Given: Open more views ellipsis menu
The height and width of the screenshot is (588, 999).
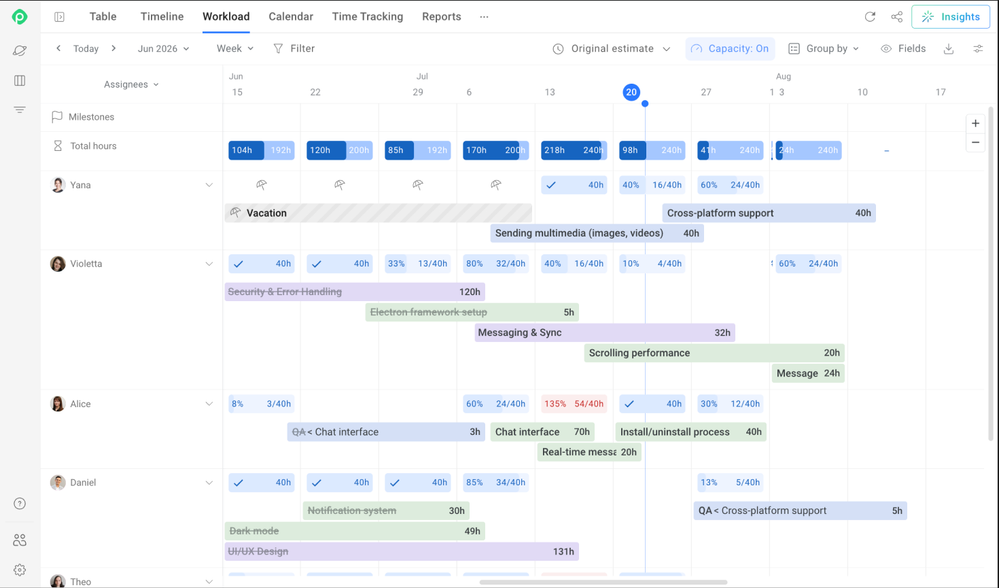Looking at the screenshot, I should [x=484, y=17].
